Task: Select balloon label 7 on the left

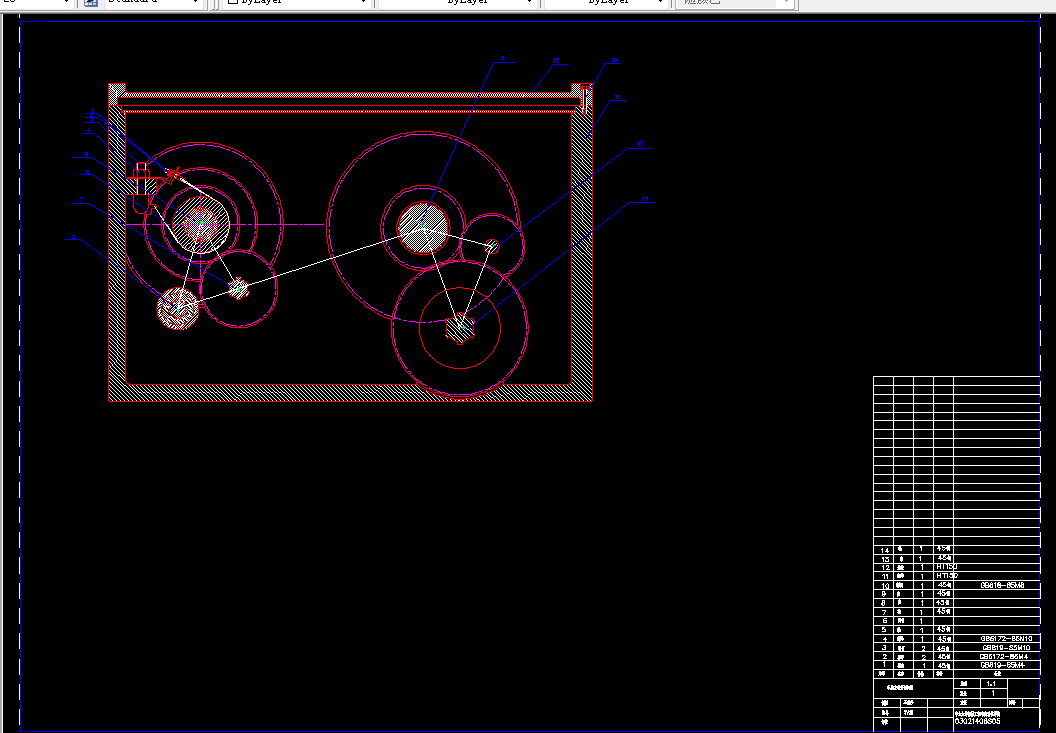Action: 81,199
